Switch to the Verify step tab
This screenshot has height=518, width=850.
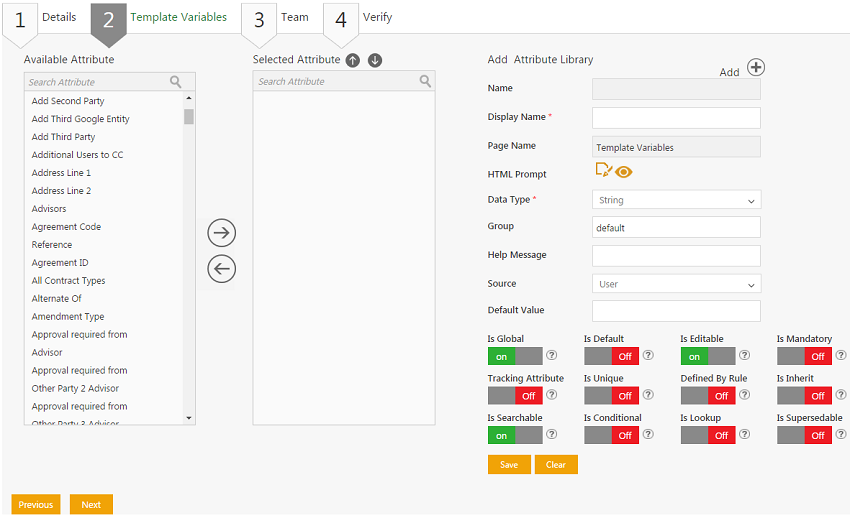[x=376, y=17]
